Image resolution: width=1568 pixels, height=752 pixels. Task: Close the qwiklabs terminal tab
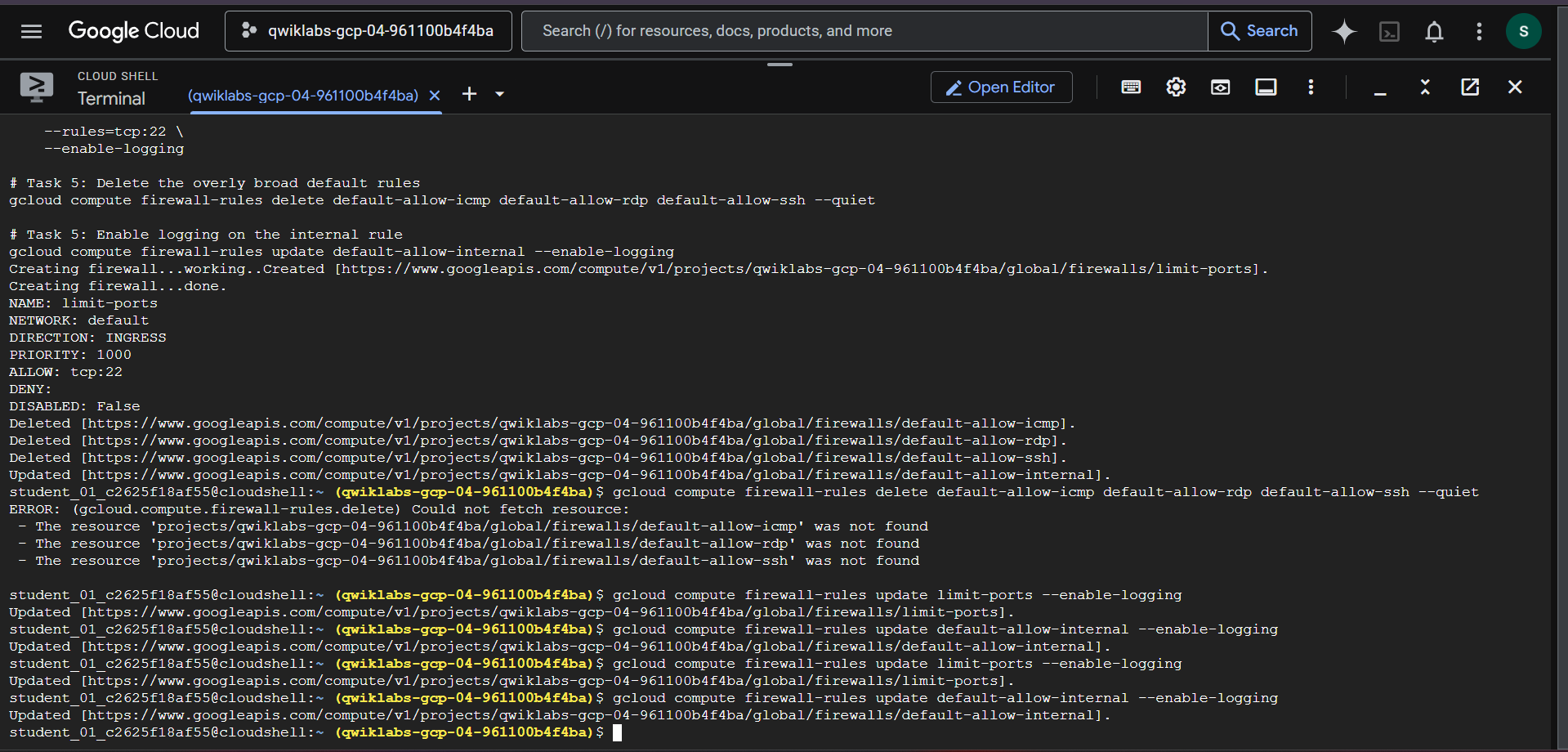(435, 96)
